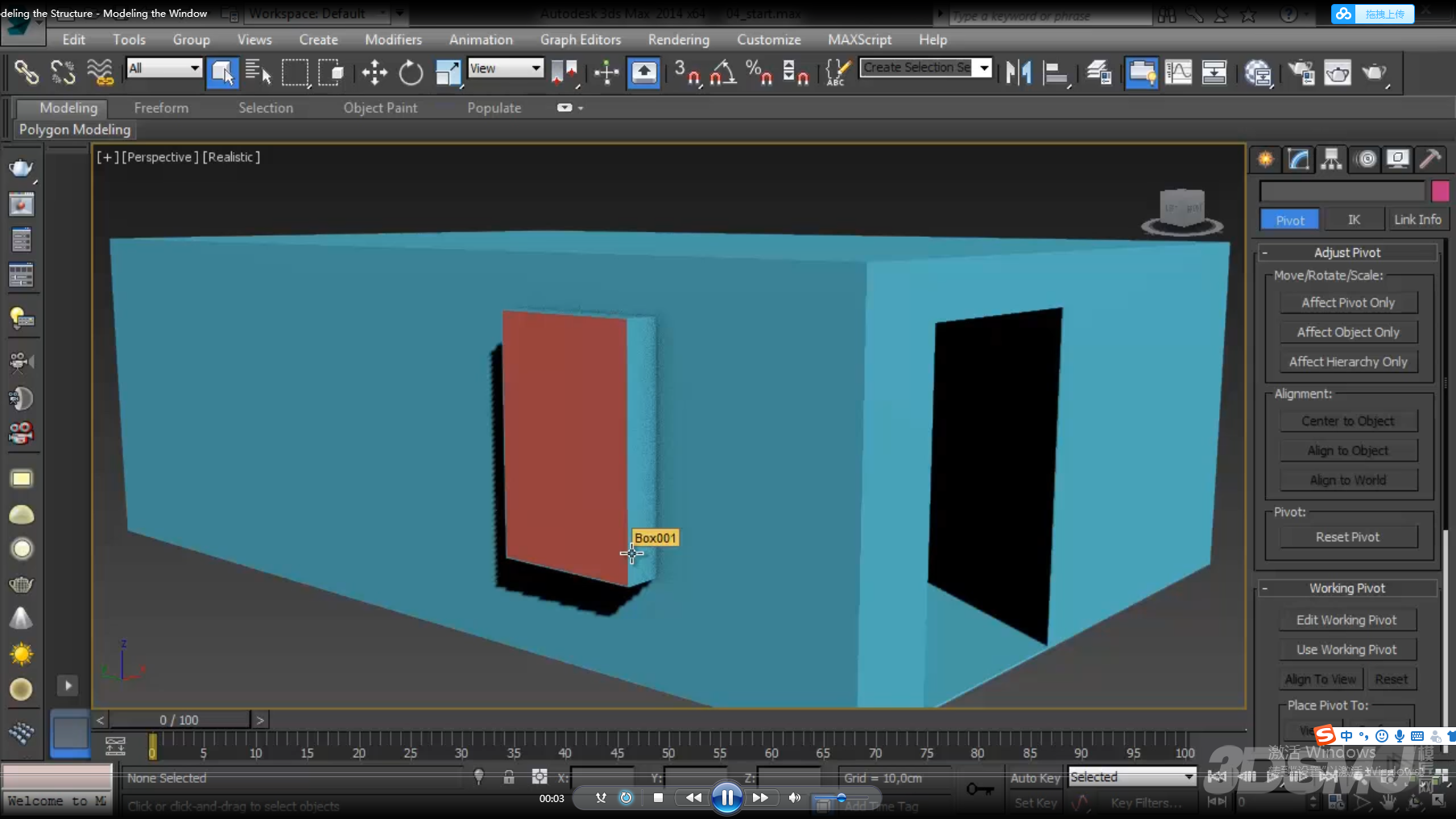Activate the Bind to Space Warp tool
Image resolution: width=1456 pixels, height=819 pixels.
pyautogui.click(x=100, y=72)
